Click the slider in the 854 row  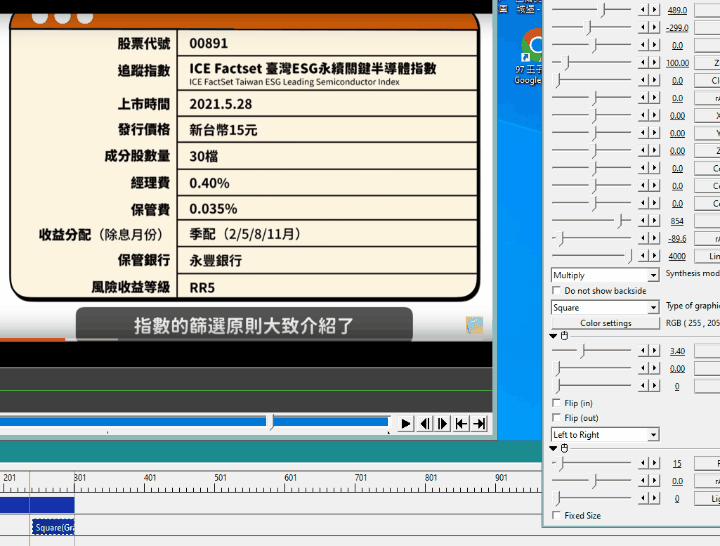tap(591, 221)
